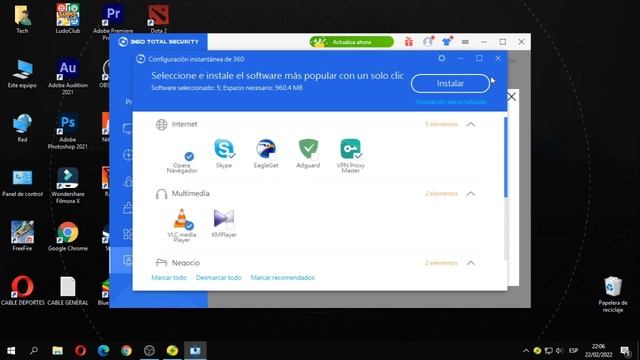The height and width of the screenshot is (360, 640).
Task: Open hamburger menu in 360 Total Security
Action: click(x=465, y=42)
